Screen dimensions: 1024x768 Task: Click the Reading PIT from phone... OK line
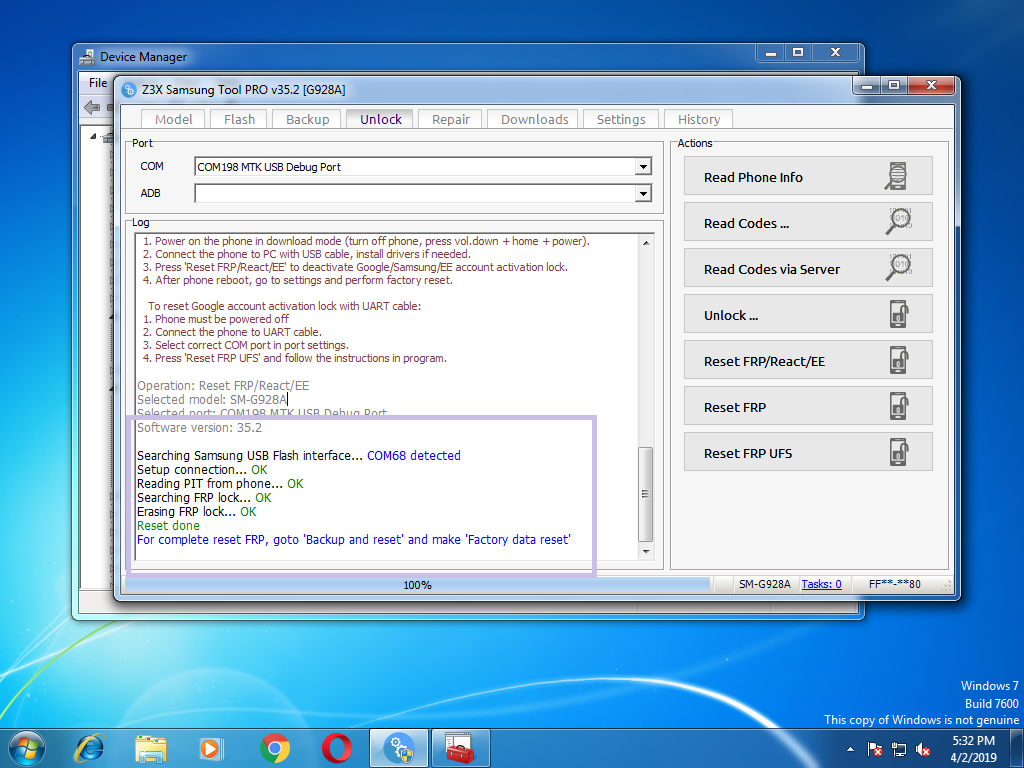pyautogui.click(x=220, y=483)
